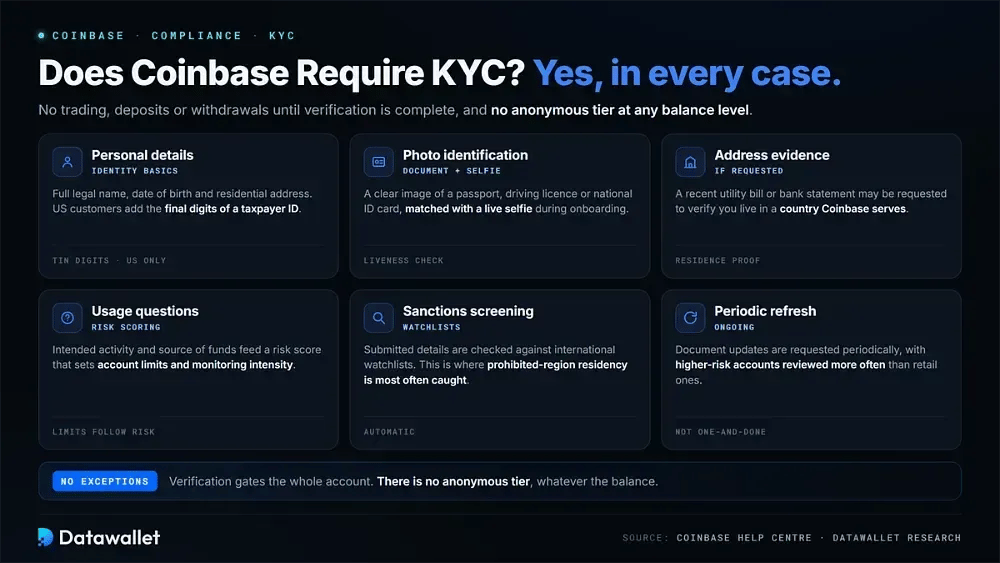Click the 'IDENTITY BASICS' subtitle
The image size is (1000, 563).
(135, 171)
